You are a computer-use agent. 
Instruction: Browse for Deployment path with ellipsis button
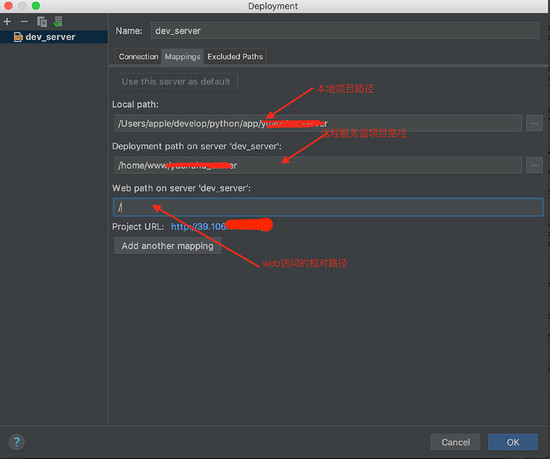point(534,165)
